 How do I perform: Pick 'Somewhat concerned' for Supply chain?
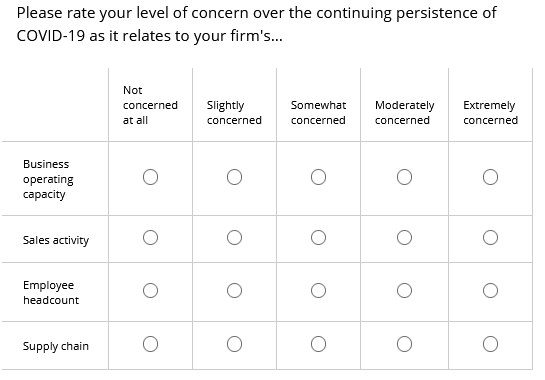tap(318, 344)
